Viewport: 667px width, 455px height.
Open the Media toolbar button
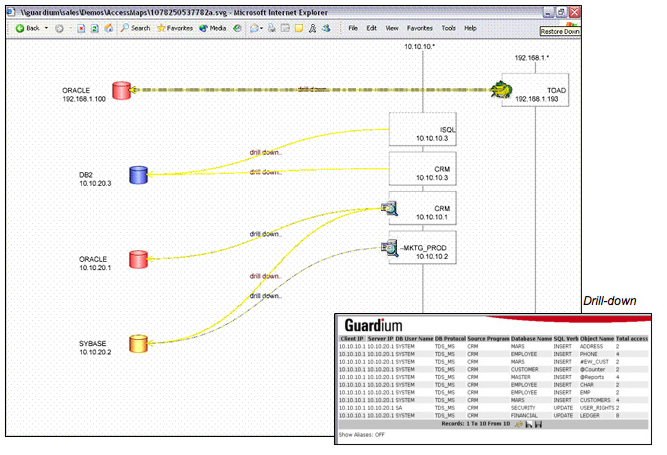coord(212,28)
